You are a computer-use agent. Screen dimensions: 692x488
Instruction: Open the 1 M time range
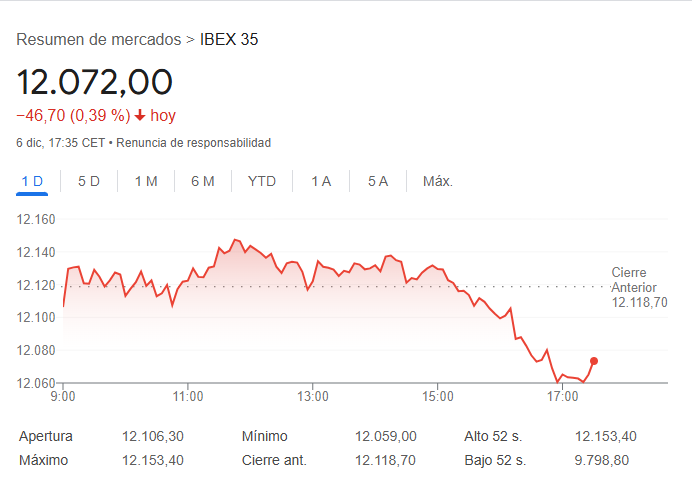click(x=146, y=181)
